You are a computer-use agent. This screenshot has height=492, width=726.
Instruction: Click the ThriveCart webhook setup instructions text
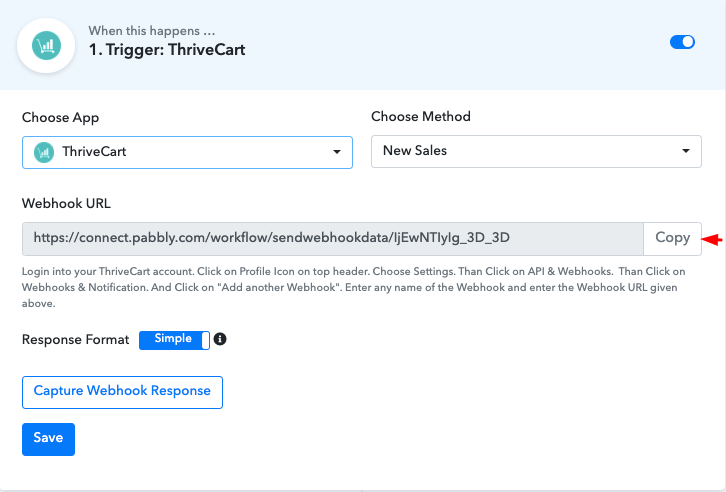pos(354,287)
